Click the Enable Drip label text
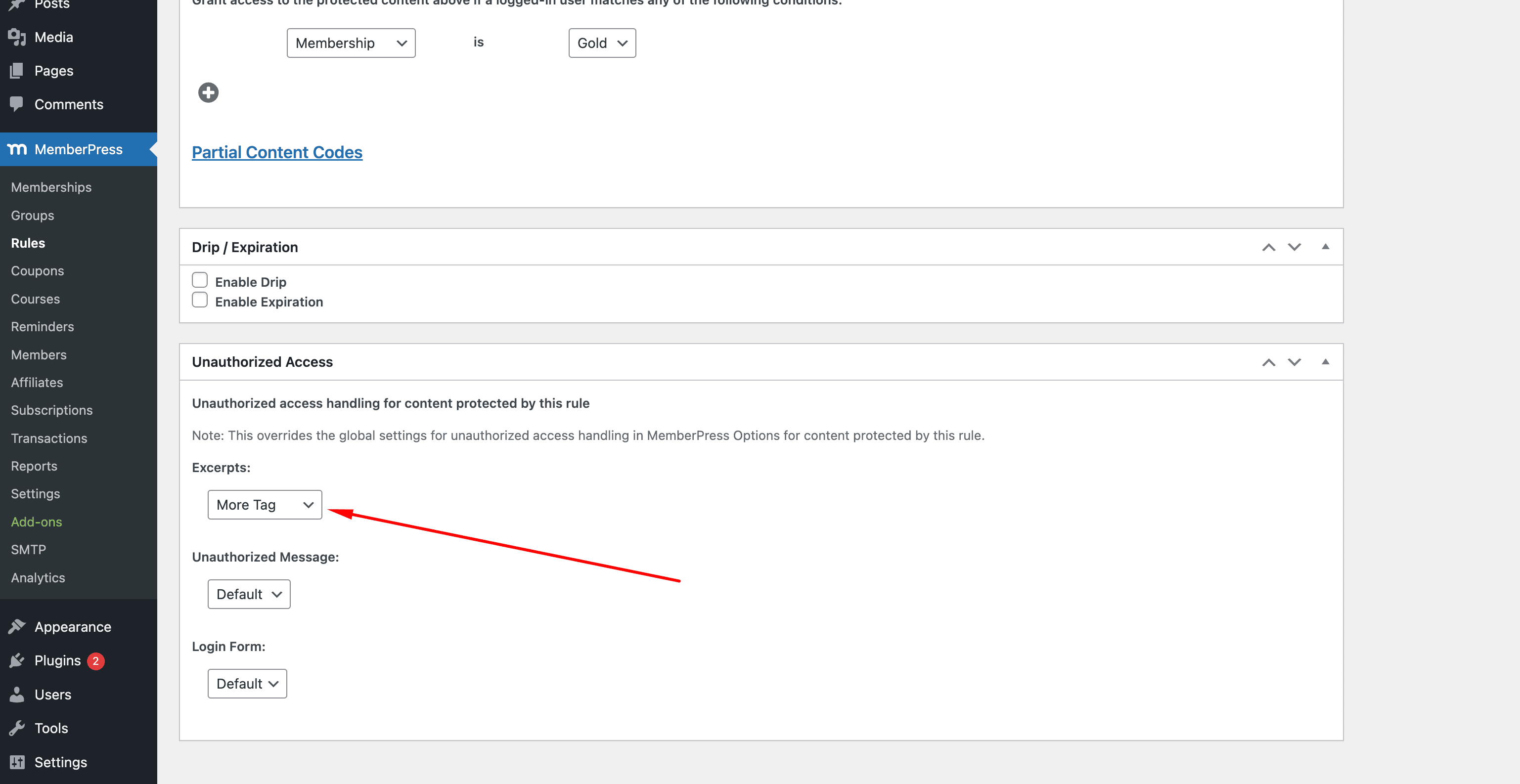 pos(251,282)
